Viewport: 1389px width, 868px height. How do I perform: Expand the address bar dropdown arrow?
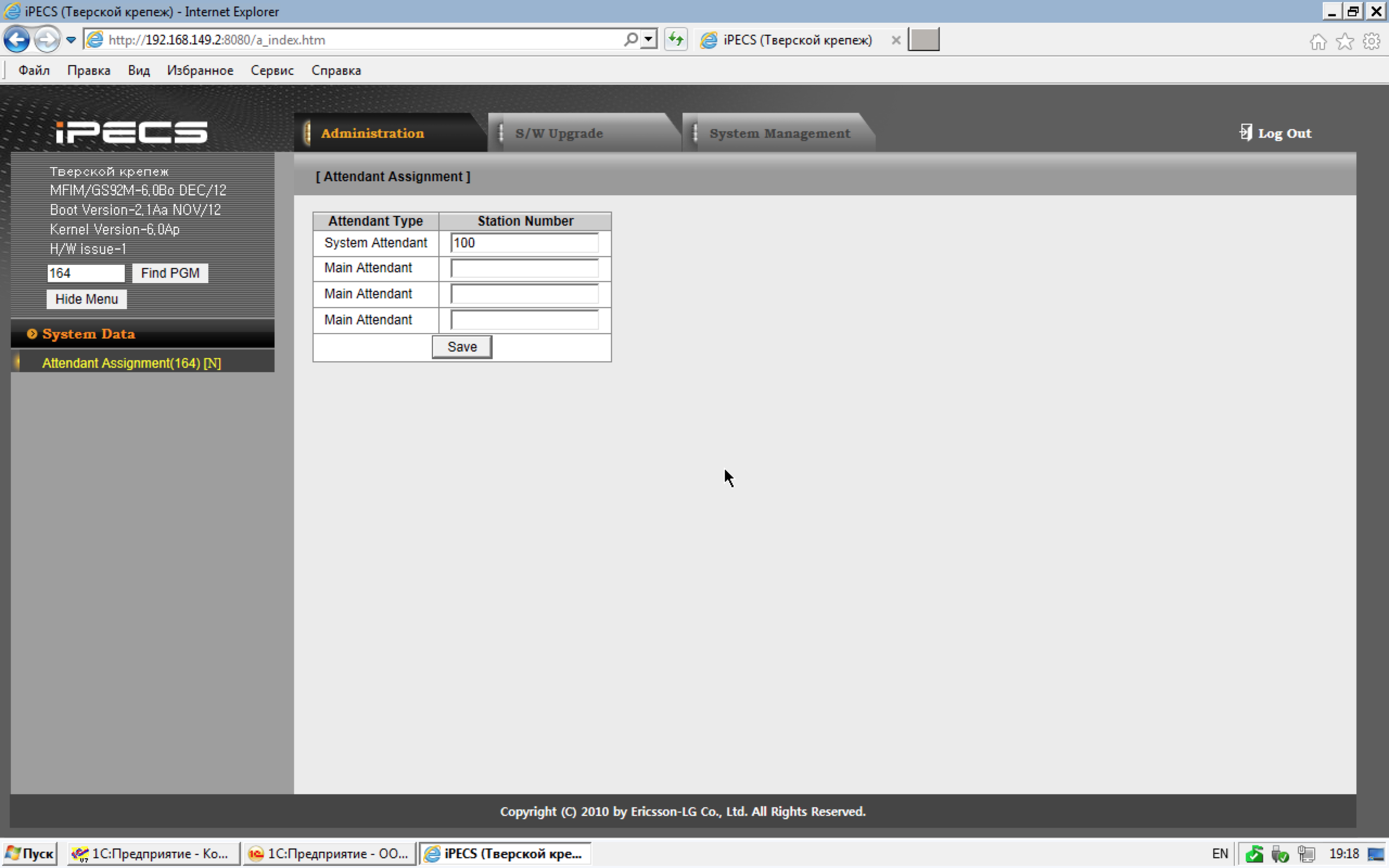[x=648, y=40]
